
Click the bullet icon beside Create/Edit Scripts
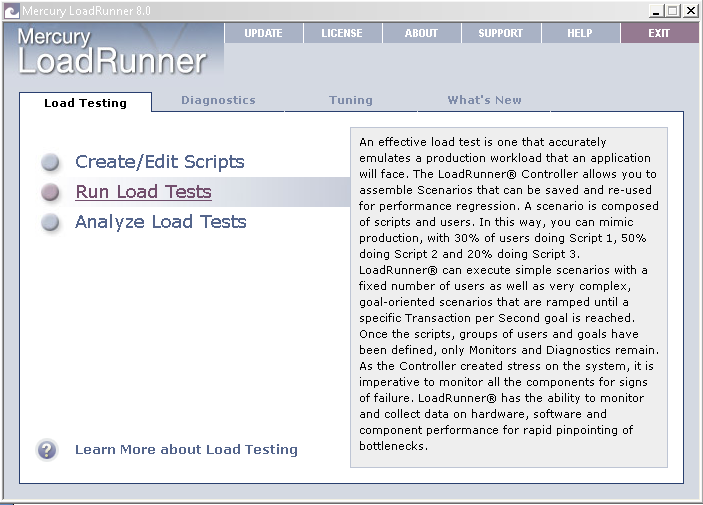[x=50, y=162]
